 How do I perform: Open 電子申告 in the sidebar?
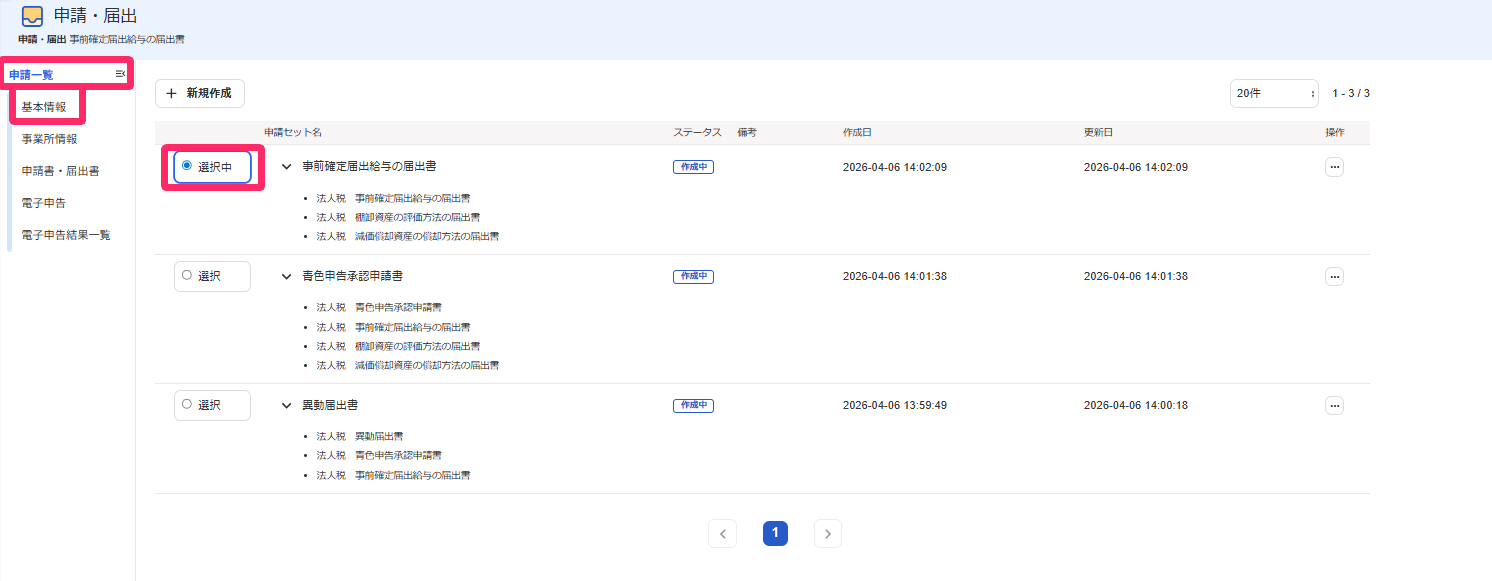(x=44, y=203)
